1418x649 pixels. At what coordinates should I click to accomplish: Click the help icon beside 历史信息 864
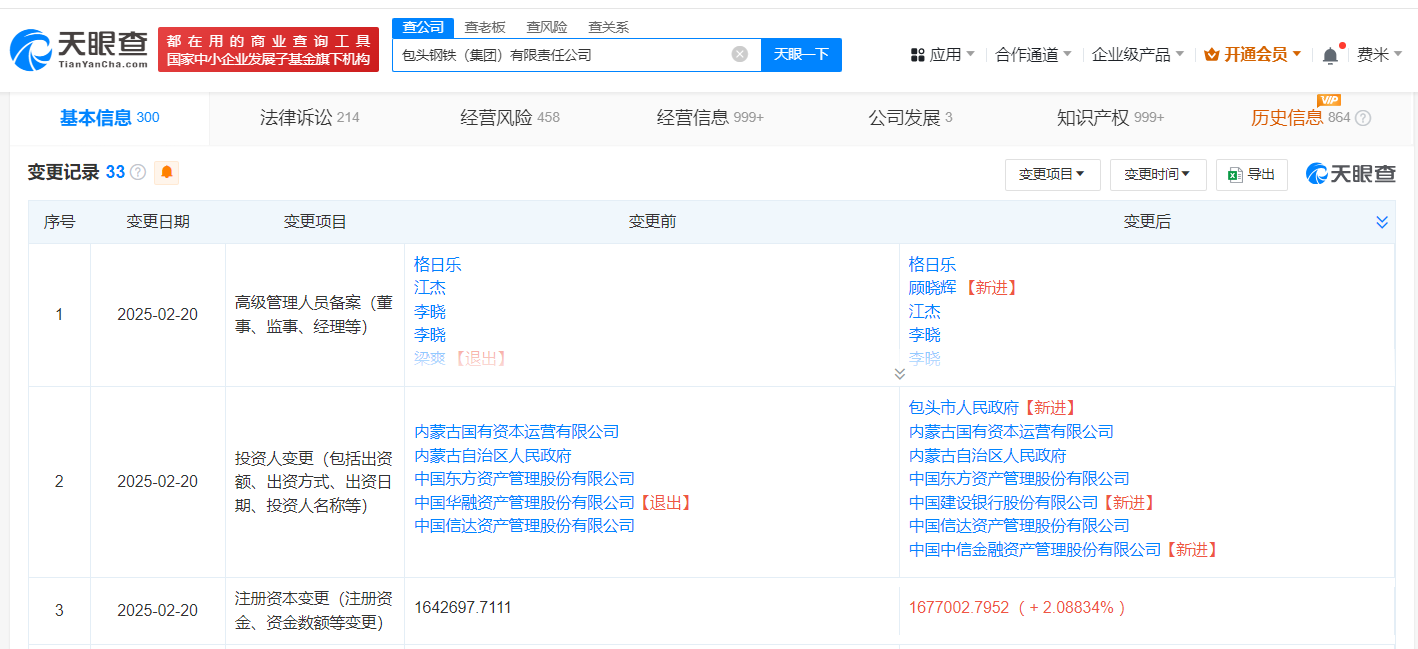pyautogui.click(x=1363, y=118)
